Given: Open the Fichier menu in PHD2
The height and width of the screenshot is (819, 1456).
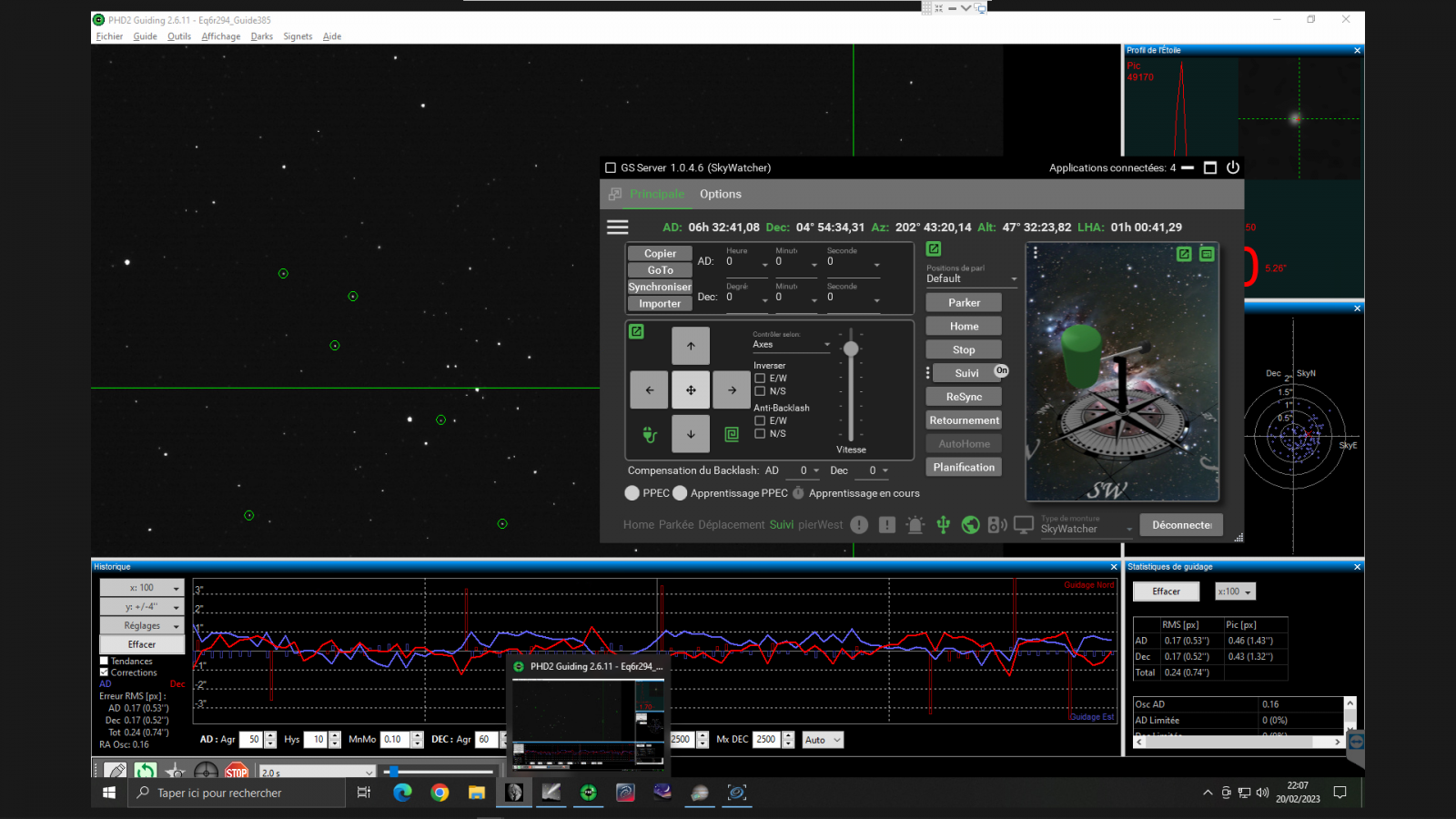Looking at the screenshot, I should (x=109, y=36).
